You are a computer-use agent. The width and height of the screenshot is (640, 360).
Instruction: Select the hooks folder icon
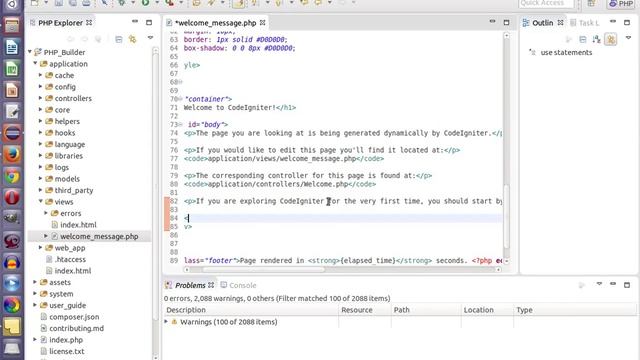coord(49,133)
